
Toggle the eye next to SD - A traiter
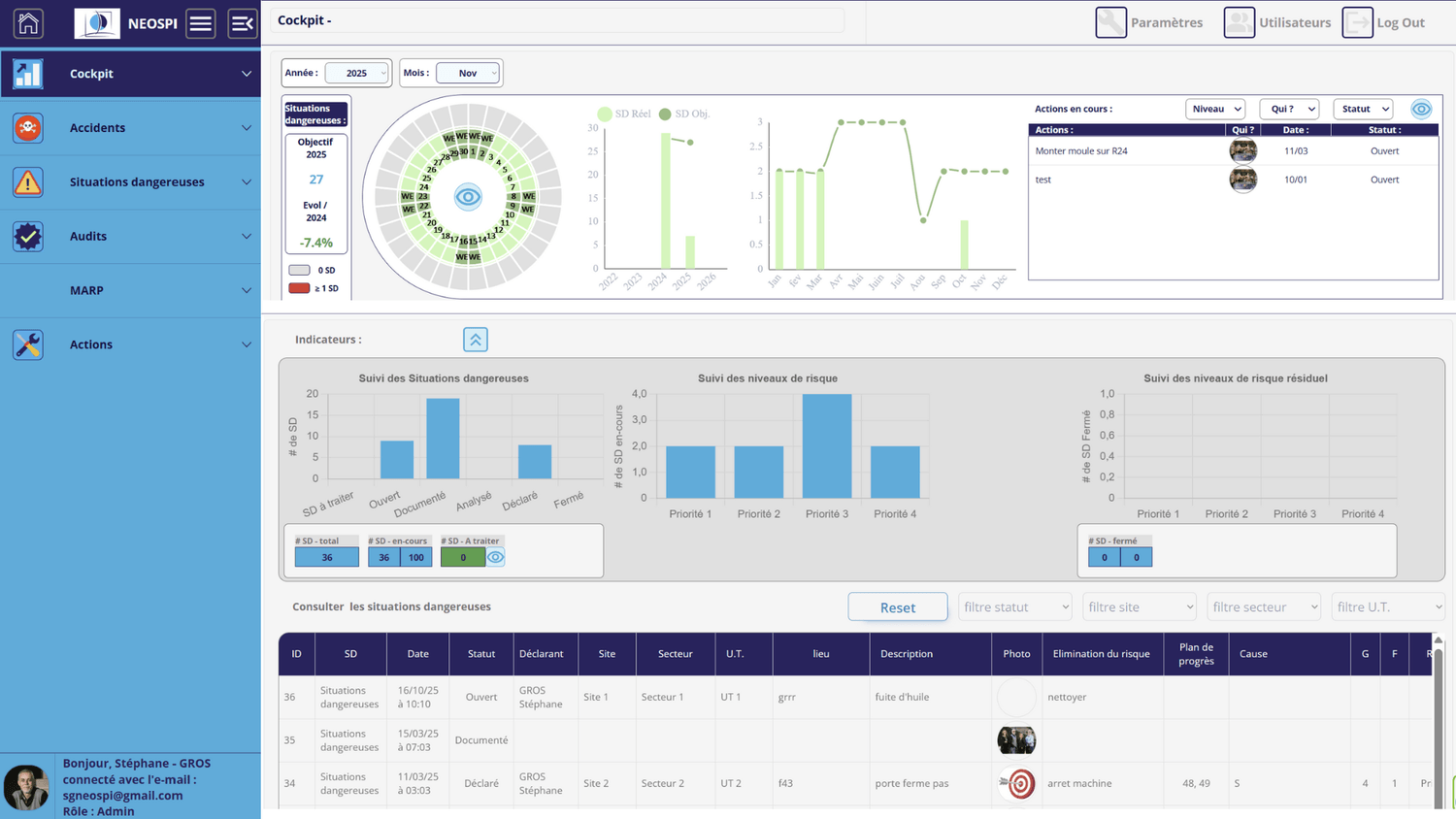(x=496, y=557)
